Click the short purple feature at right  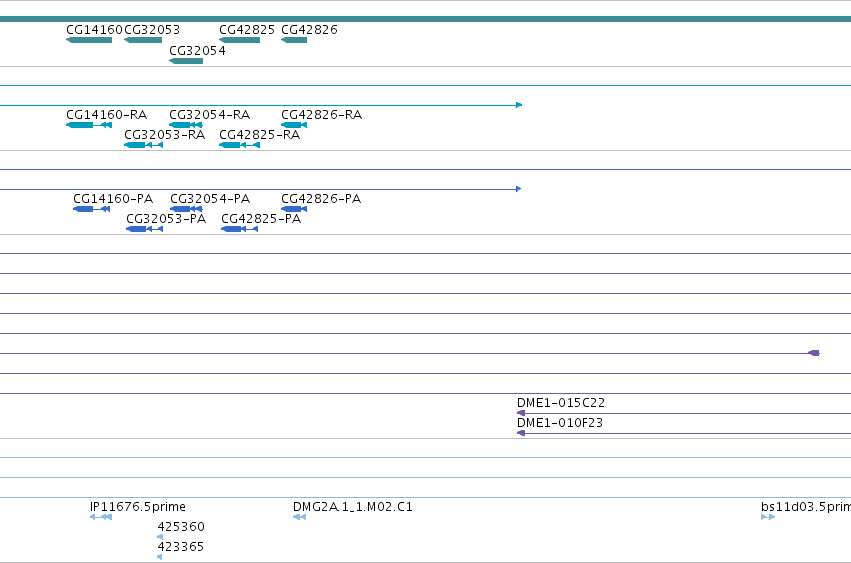pyautogui.click(x=814, y=353)
